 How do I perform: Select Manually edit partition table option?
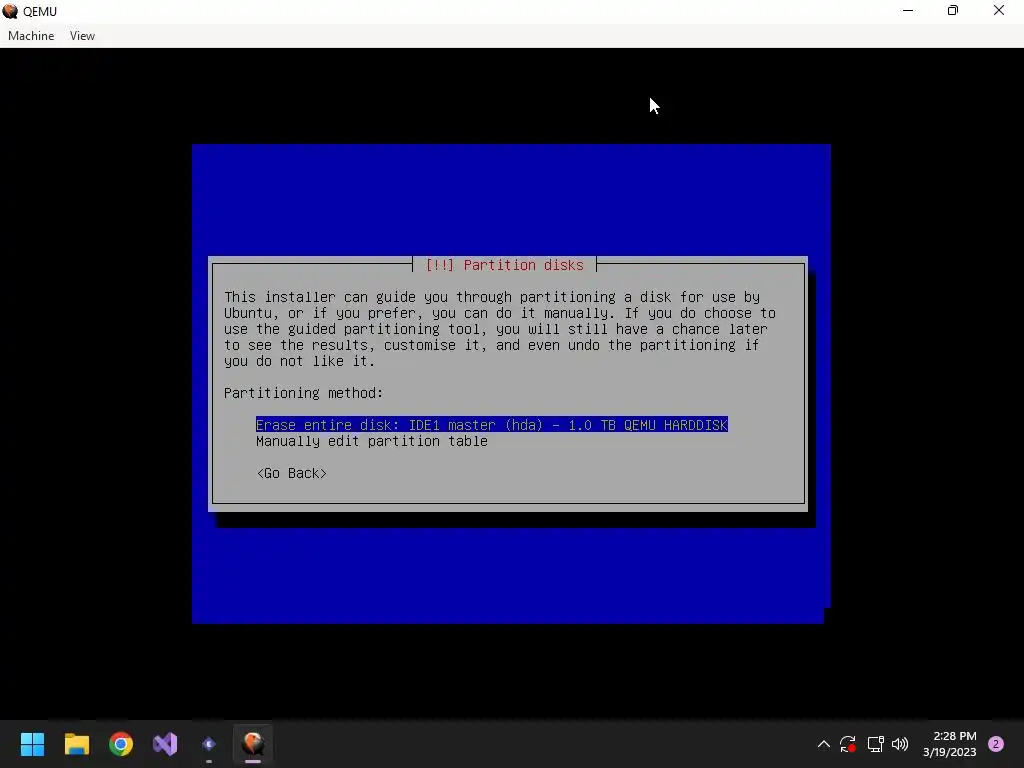[x=372, y=441]
